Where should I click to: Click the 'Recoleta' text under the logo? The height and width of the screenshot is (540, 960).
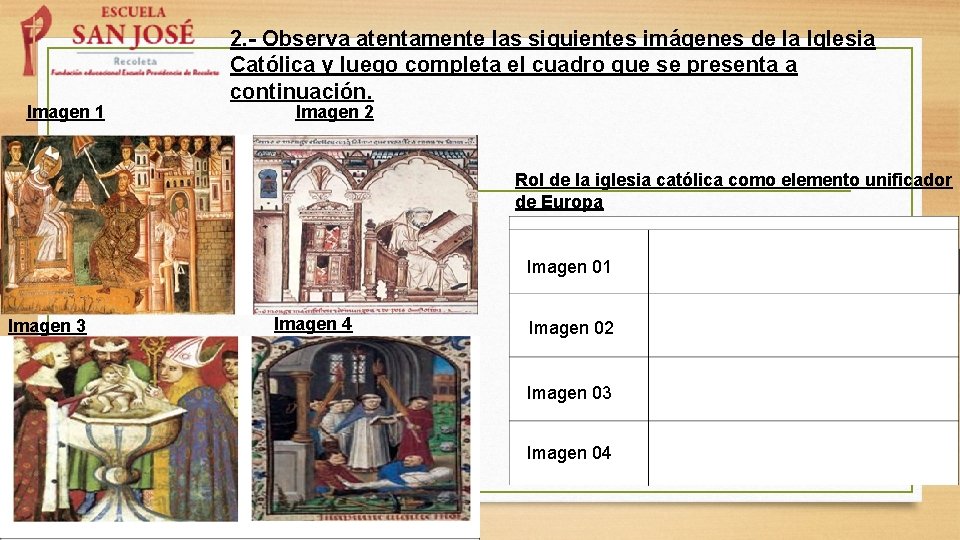coord(135,61)
